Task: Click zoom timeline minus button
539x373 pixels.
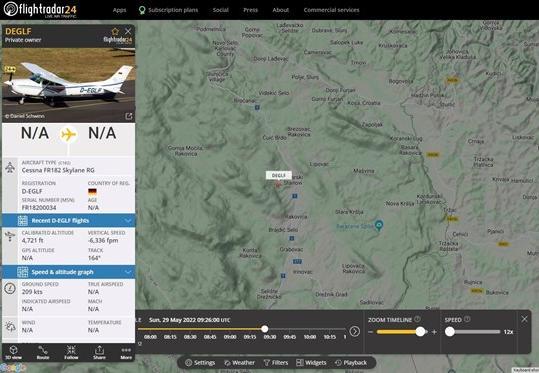Action: coord(370,332)
